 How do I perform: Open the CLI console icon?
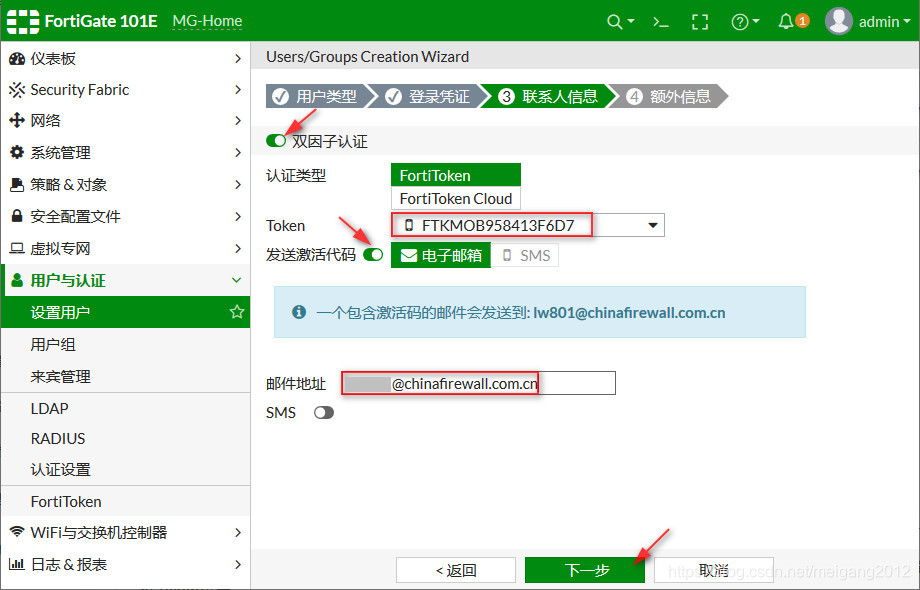(x=661, y=22)
